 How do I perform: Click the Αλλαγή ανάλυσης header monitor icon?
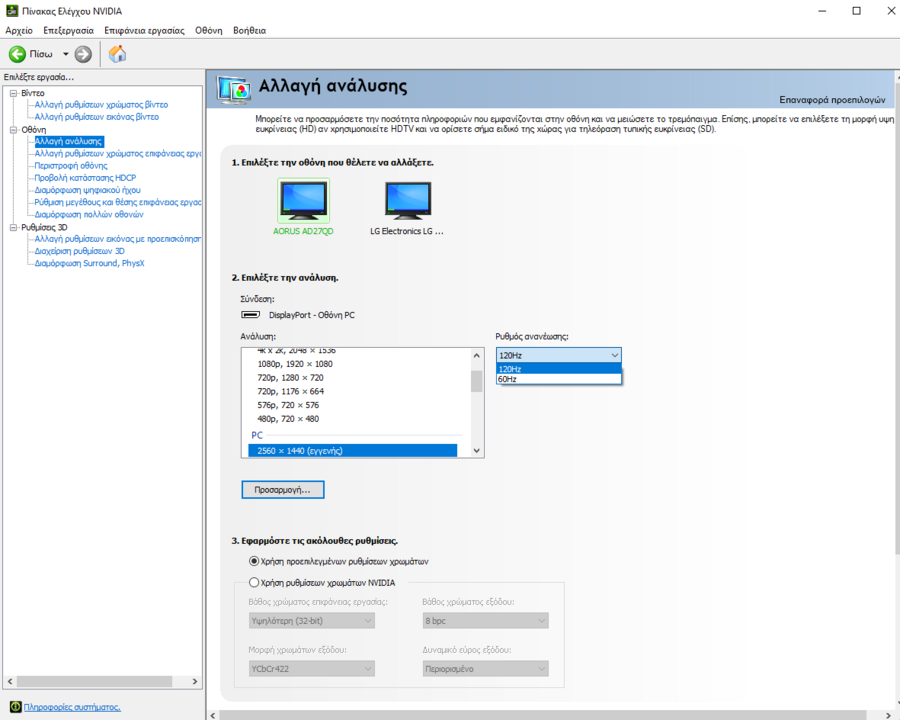tap(234, 90)
